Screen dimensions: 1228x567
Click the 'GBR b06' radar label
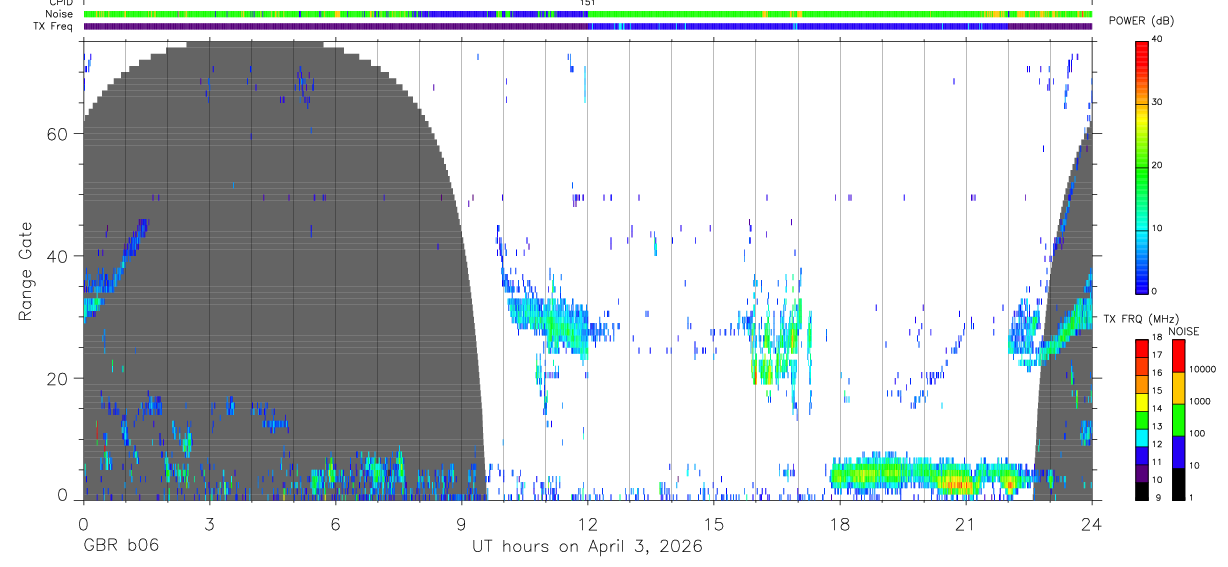[120, 547]
